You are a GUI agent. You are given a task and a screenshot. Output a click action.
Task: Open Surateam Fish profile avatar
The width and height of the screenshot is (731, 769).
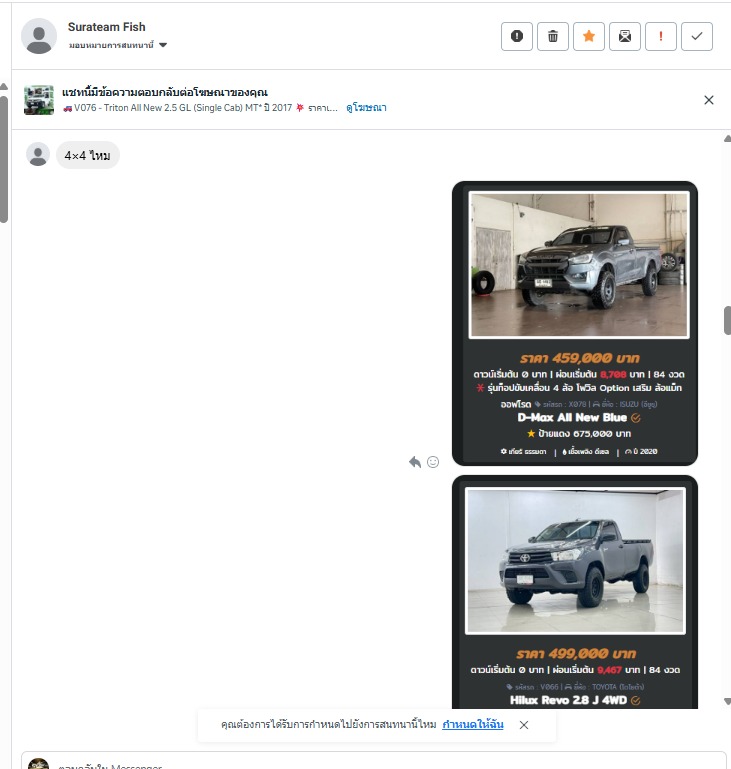point(39,36)
